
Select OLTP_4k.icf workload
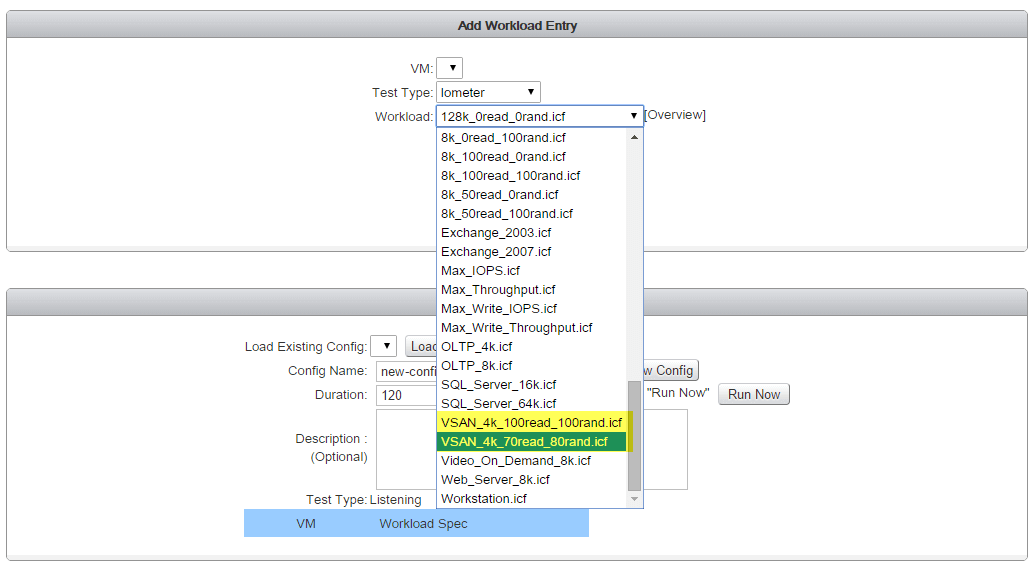(x=533, y=347)
